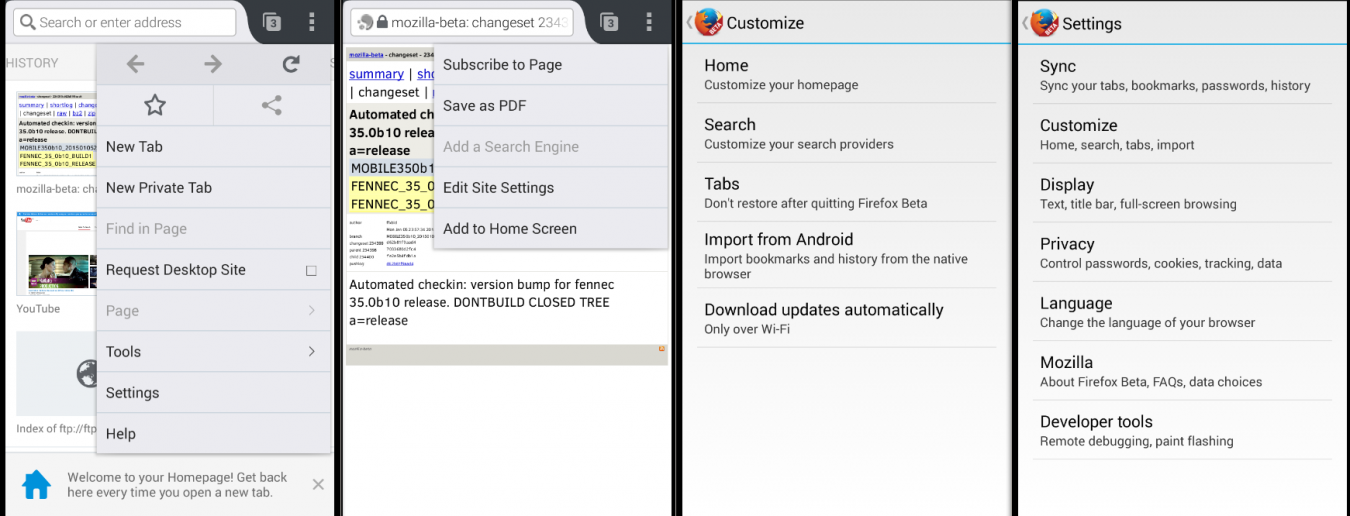This screenshot has height=516, width=1350.
Task: Select New Private Tab menu entry
Action: click(x=214, y=188)
